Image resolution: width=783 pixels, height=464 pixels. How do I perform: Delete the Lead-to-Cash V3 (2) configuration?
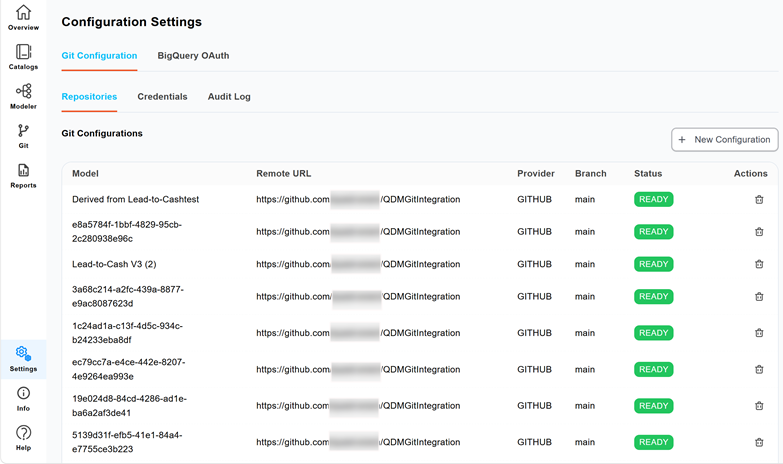coord(759,264)
